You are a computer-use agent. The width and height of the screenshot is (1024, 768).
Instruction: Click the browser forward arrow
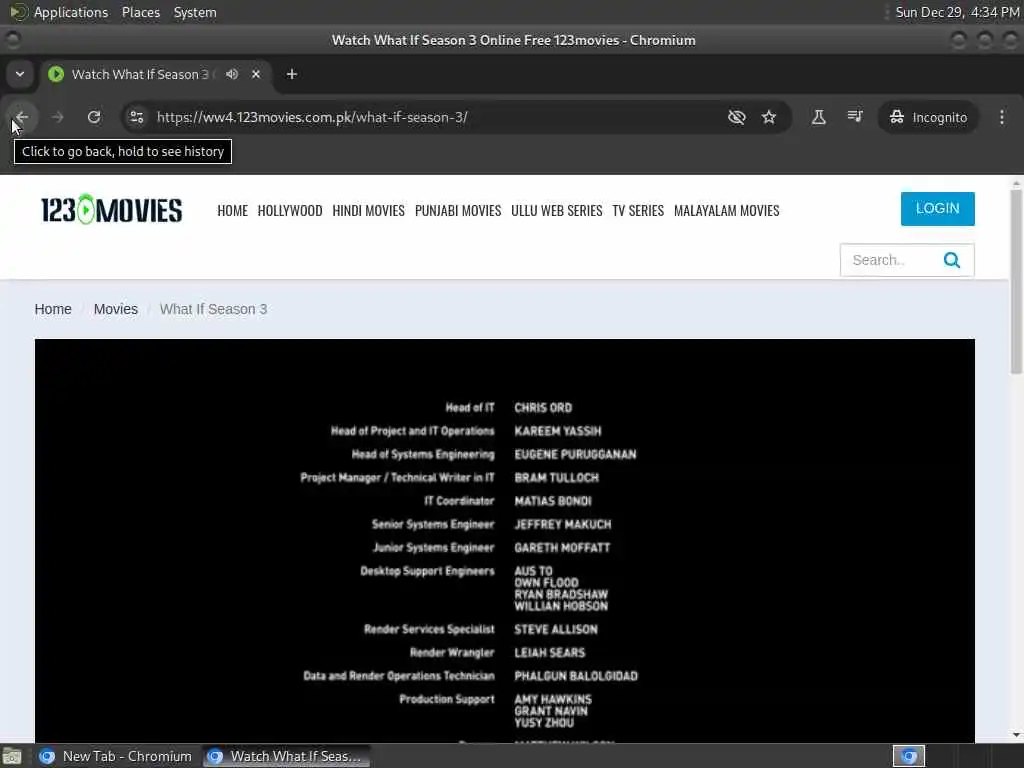tap(57, 118)
